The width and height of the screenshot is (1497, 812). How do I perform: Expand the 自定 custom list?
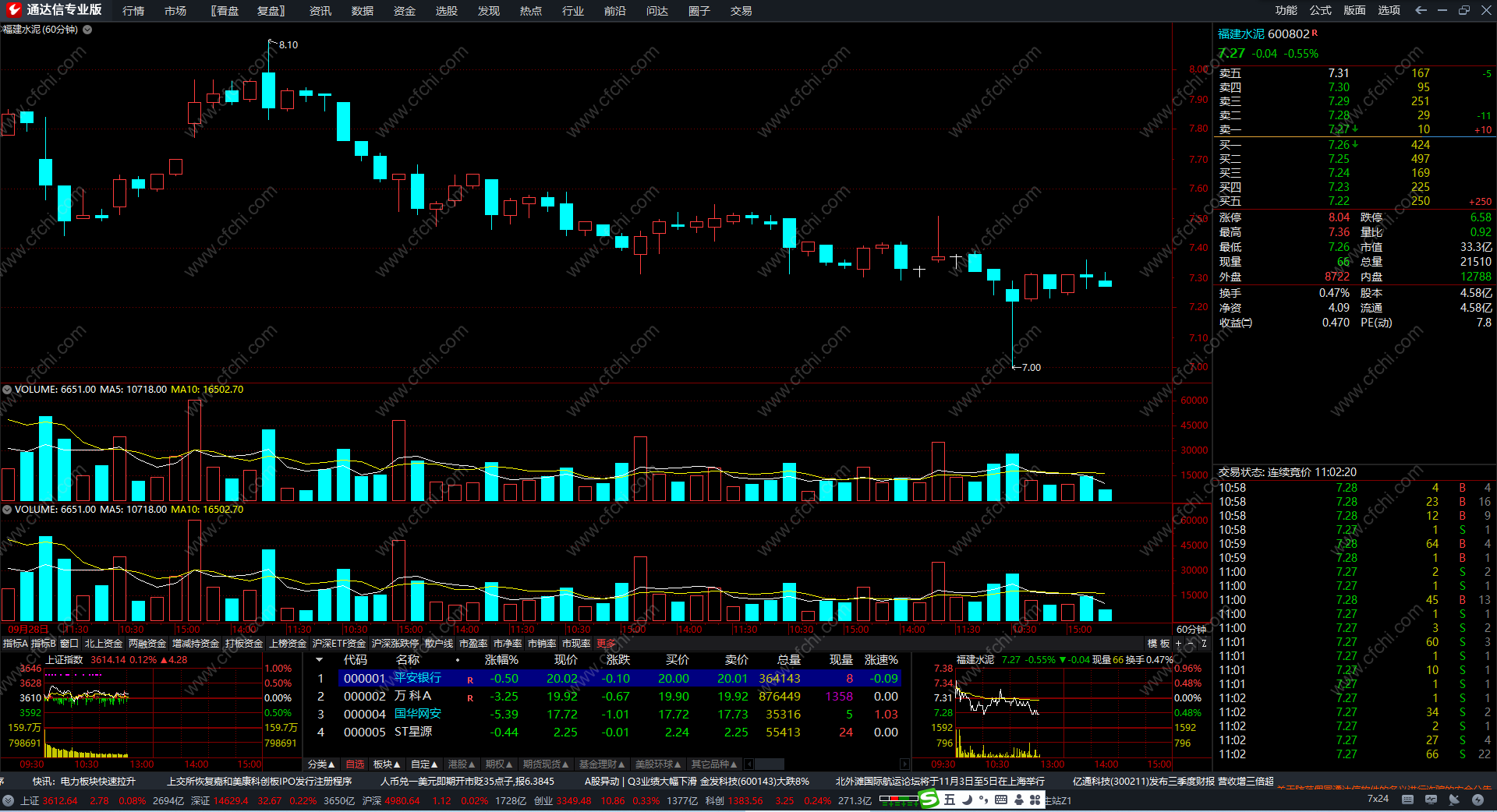(424, 764)
